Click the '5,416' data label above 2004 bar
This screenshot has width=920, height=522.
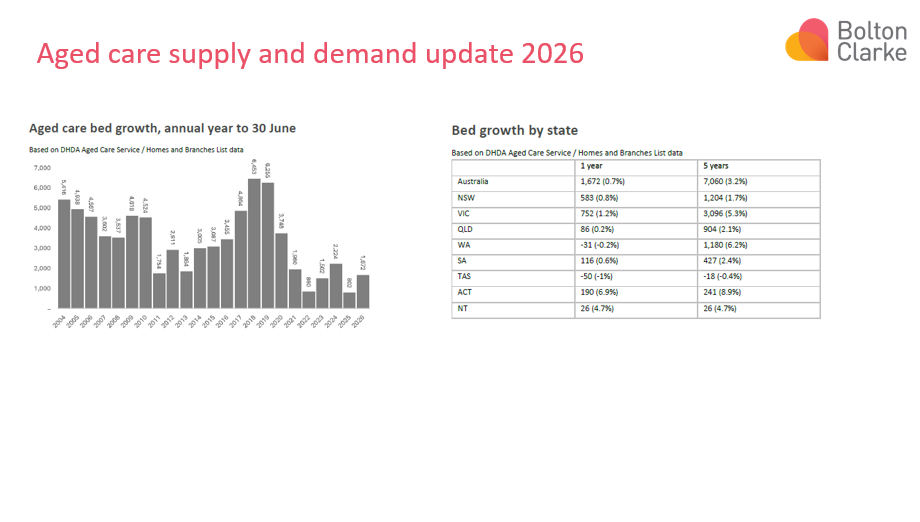pyautogui.click(x=64, y=188)
